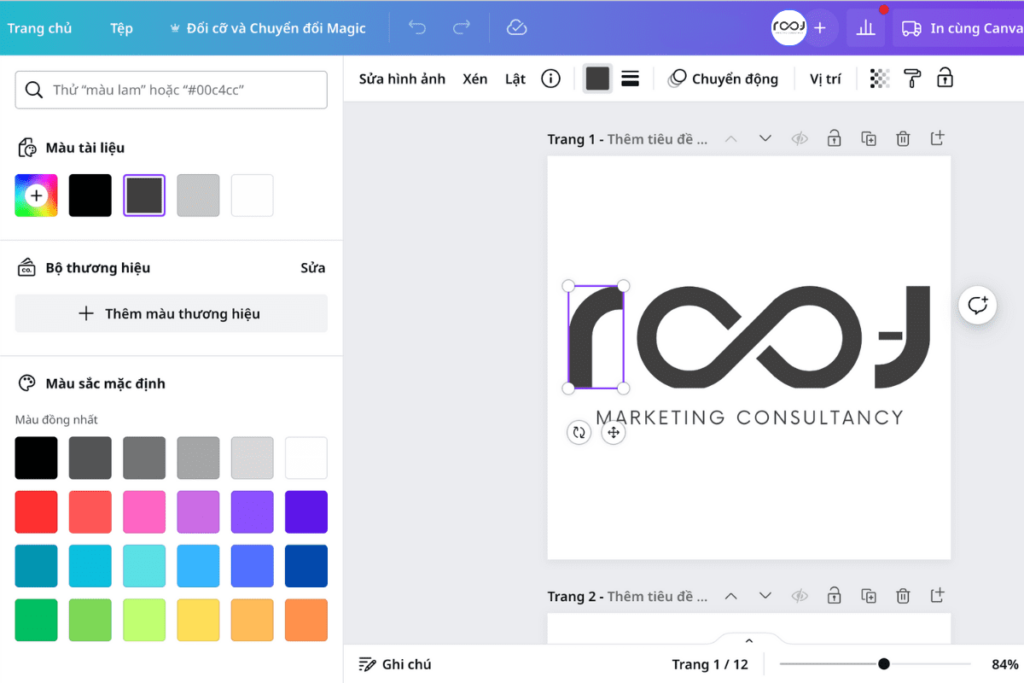Image resolution: width=1024 pixels, height=683 pixels.
Task: Click Sửa next to Bộ thương hiệu
Action: (313, 268)
